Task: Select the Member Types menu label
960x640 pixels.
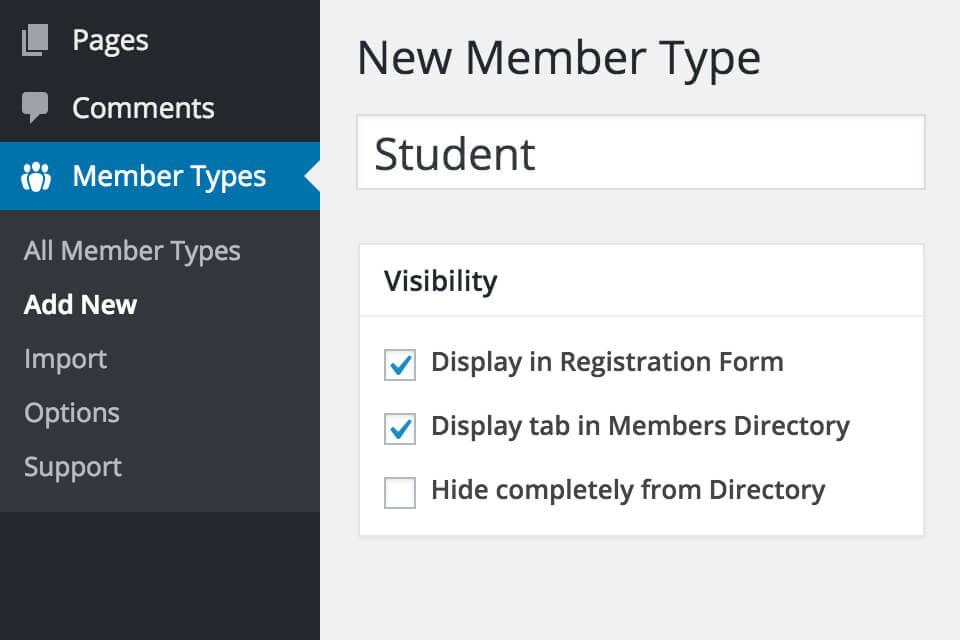Action: pyautogui.click(x=169, y=176)
